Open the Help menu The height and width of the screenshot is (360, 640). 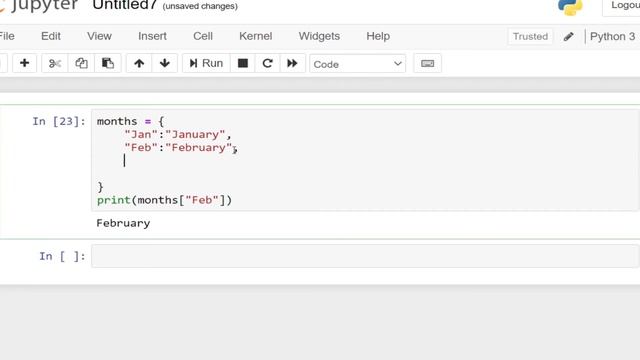378,36
